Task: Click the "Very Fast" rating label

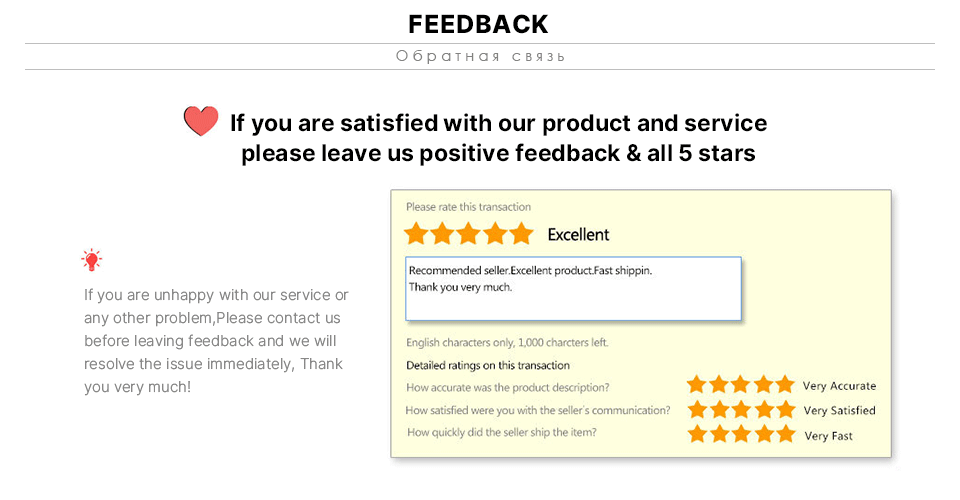Action: click(x=828, y=436)
